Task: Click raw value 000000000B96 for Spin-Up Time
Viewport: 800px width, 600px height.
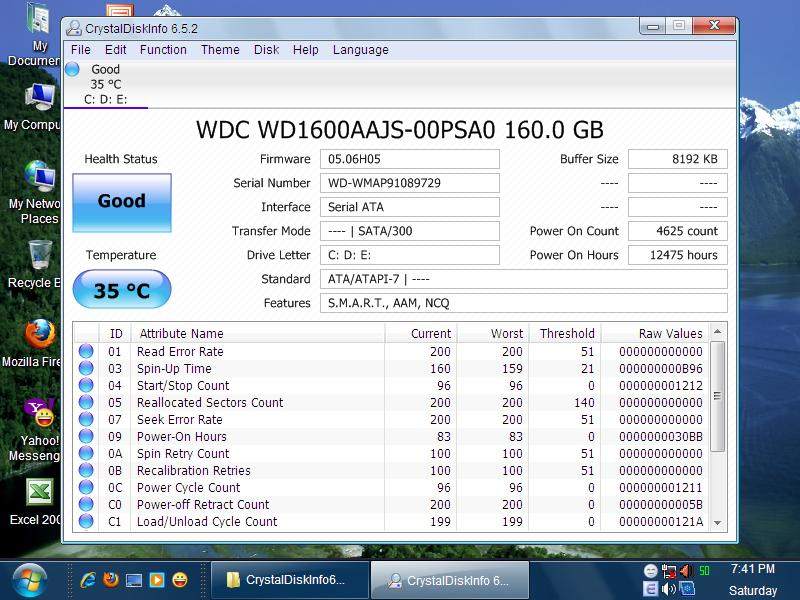Action: pos(661,368)
